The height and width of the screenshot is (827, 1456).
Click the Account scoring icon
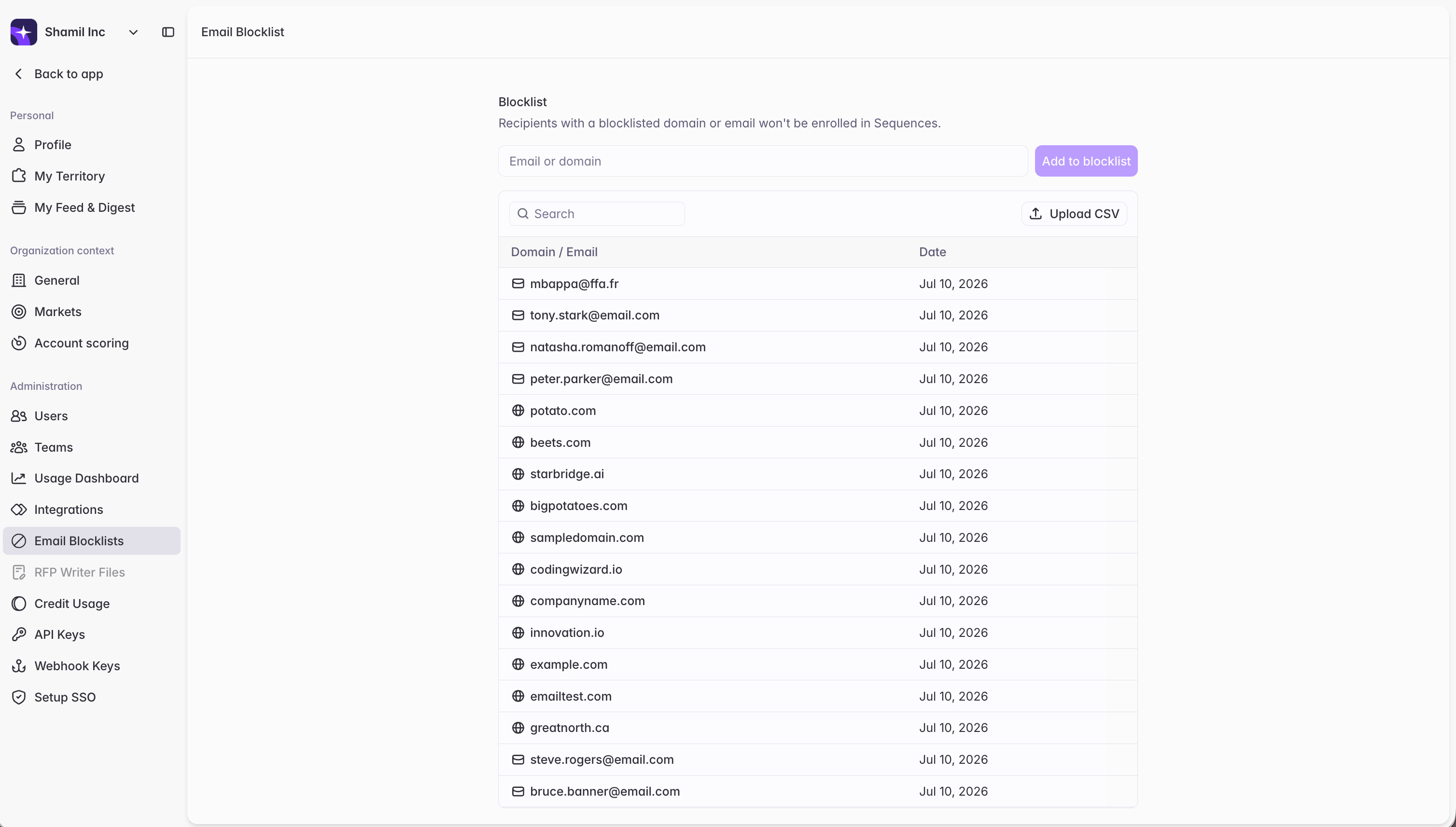pyautogui.click(x=19, y=343)
